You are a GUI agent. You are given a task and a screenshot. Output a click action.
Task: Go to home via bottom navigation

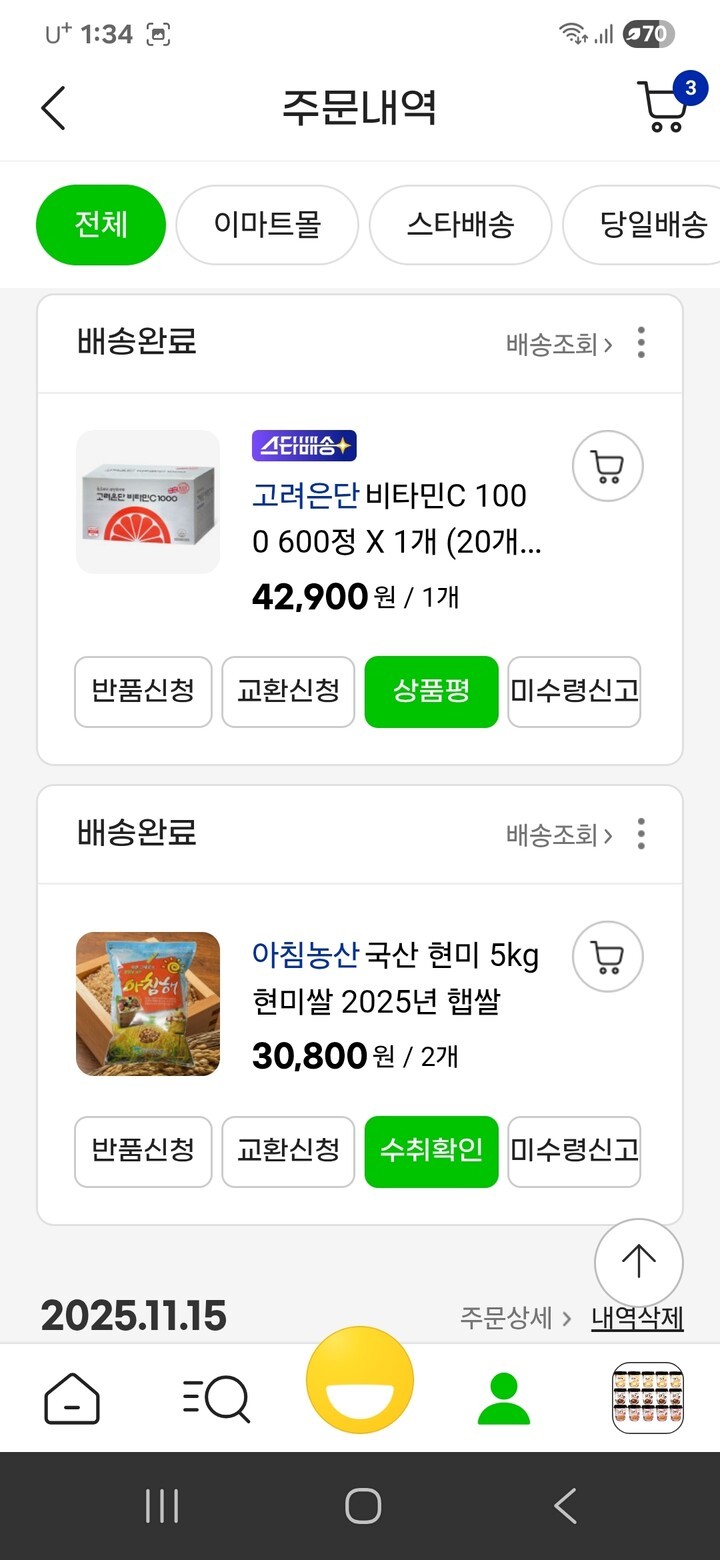[x=72, y=1398]
